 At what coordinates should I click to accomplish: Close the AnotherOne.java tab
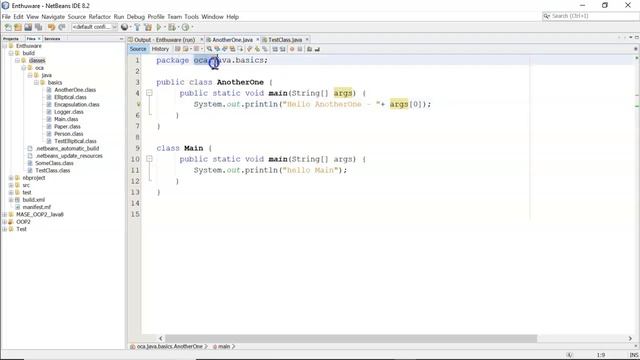(x=258, y=40)
